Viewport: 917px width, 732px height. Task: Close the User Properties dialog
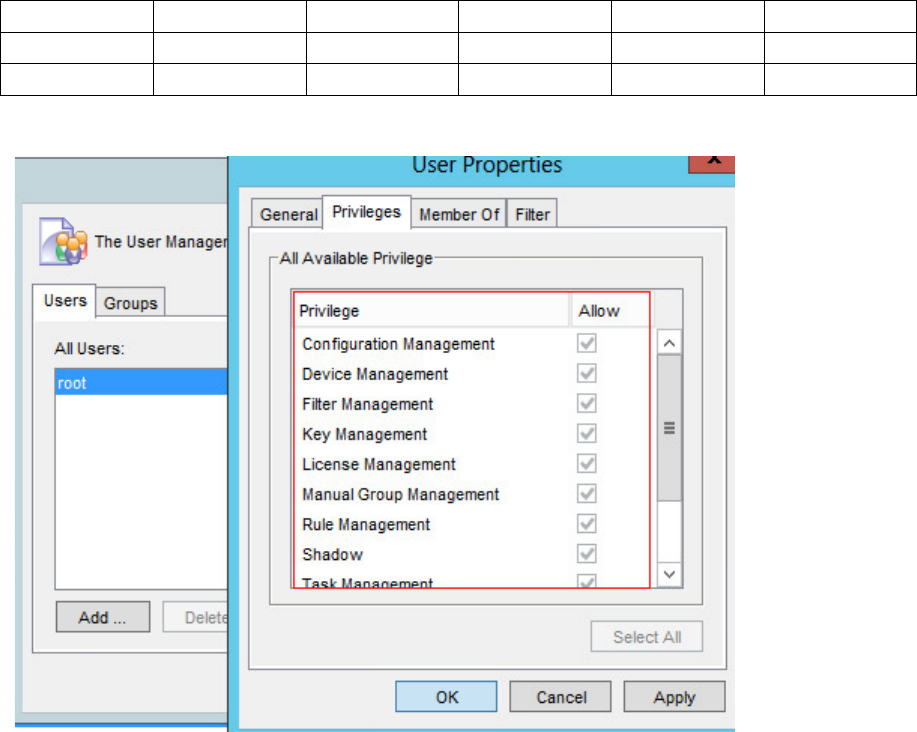click(x=712, y=164)
